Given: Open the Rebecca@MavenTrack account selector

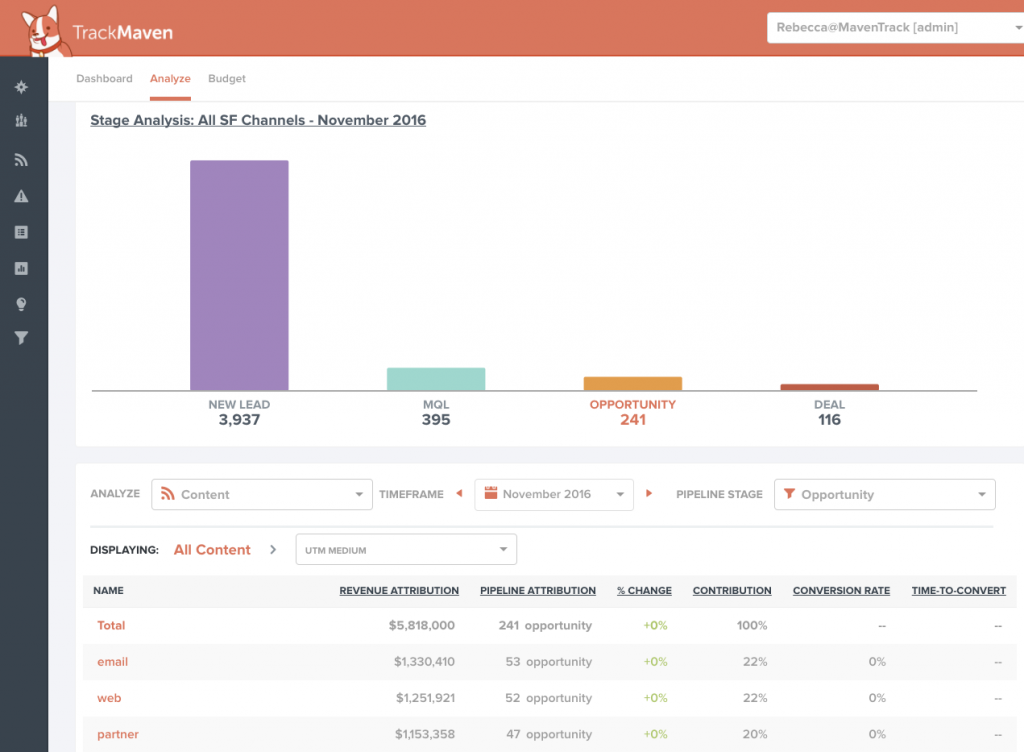Looking at the screenshot, I should [x=895, y=27].
